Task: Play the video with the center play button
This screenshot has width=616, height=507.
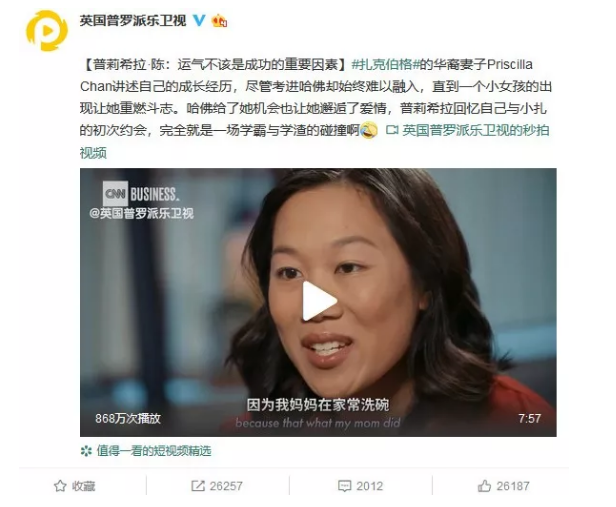Action: [319, 301]
